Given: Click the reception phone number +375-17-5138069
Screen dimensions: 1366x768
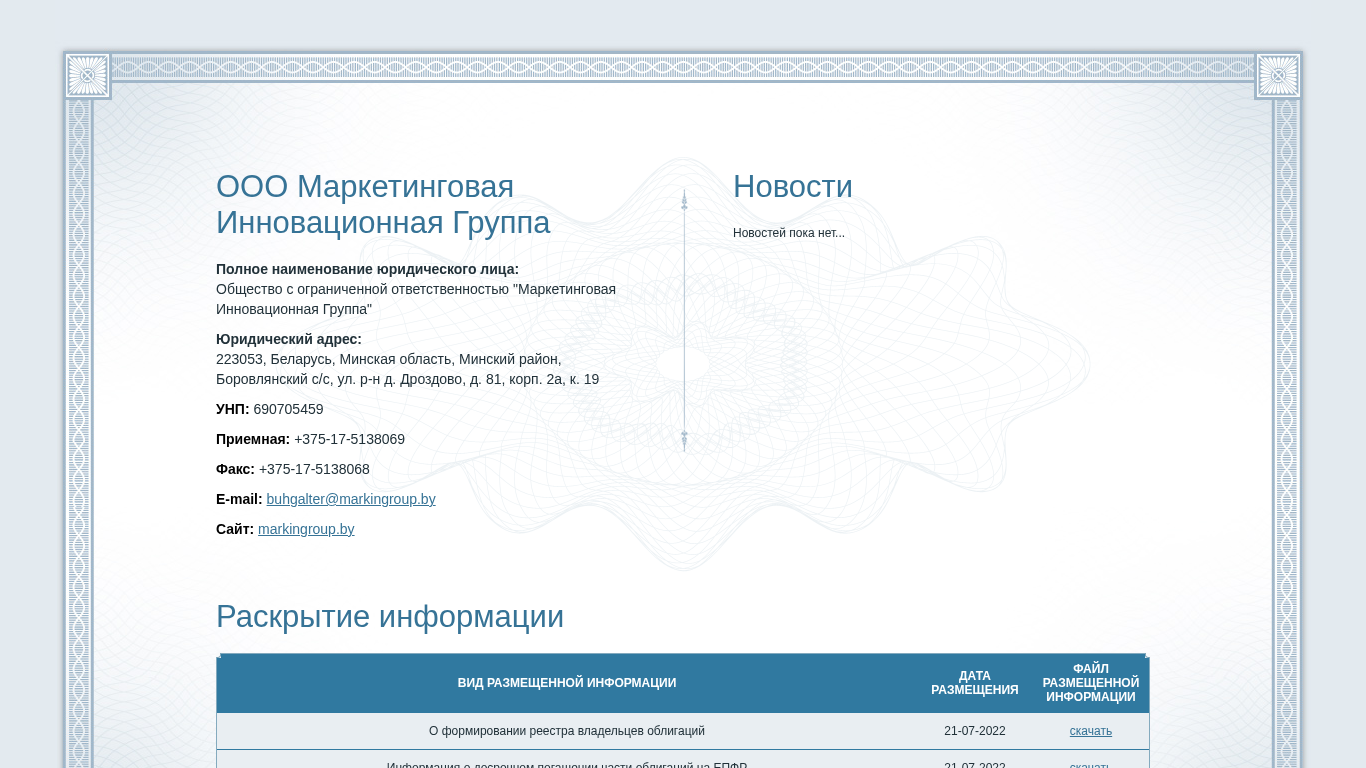Looking at the screenshot, I should point(349,439).
